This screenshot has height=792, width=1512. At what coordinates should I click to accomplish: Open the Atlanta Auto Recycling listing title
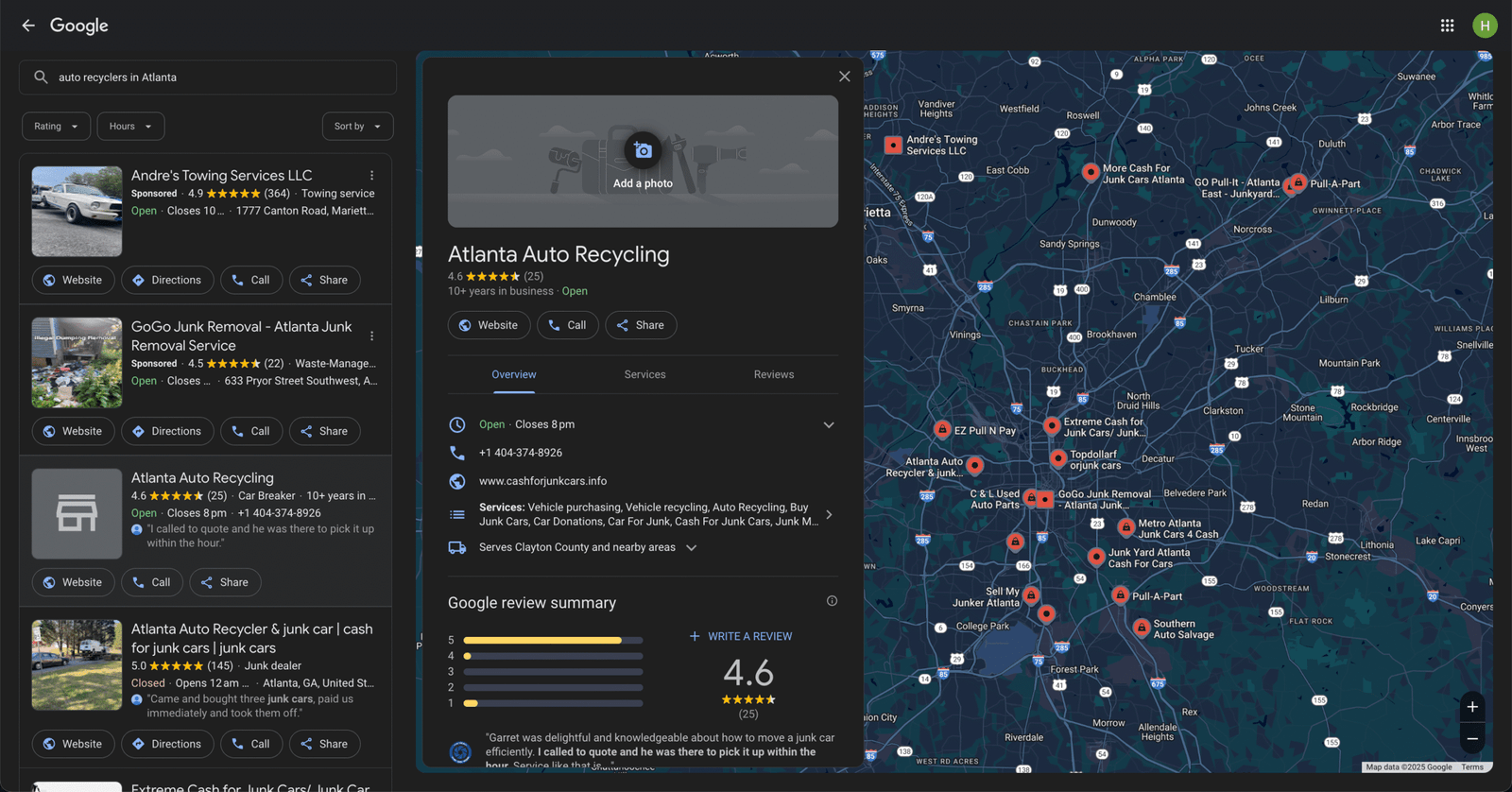tap(202, 478)
